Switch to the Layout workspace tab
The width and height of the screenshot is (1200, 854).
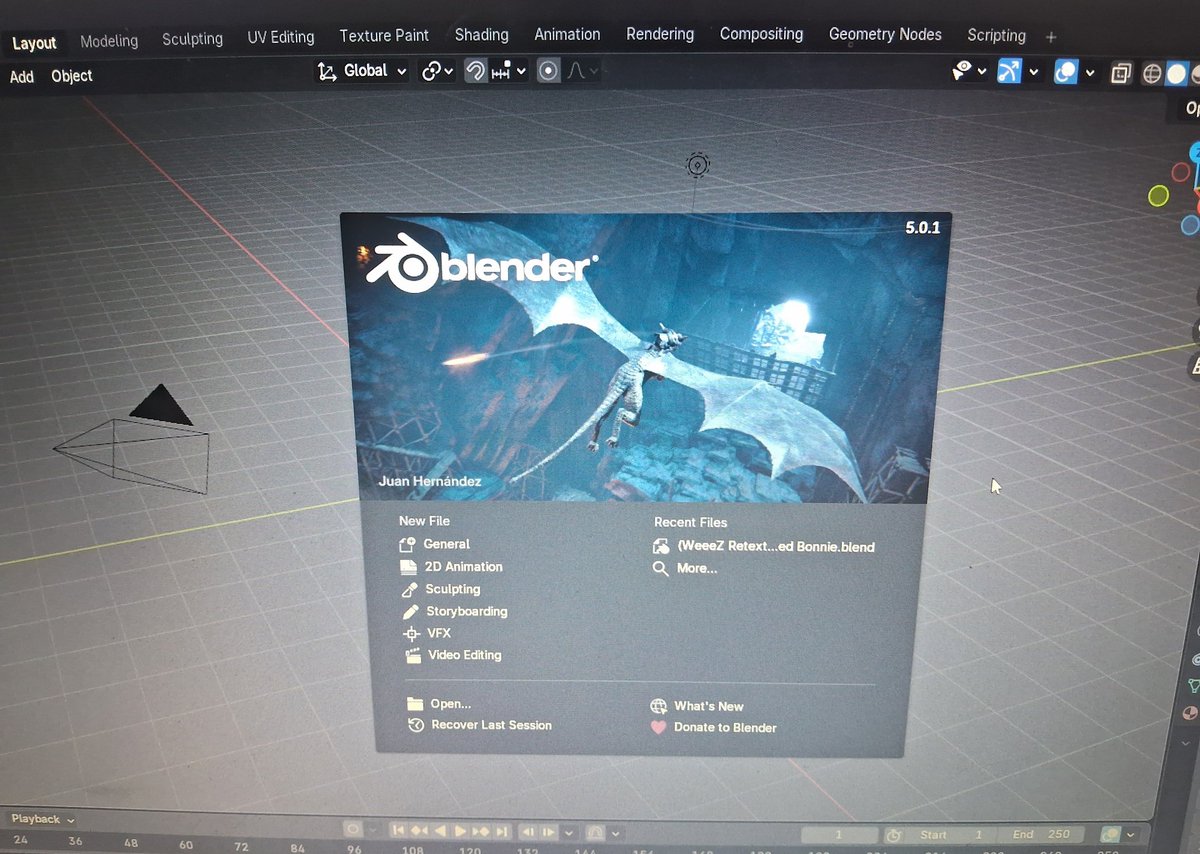34,43
